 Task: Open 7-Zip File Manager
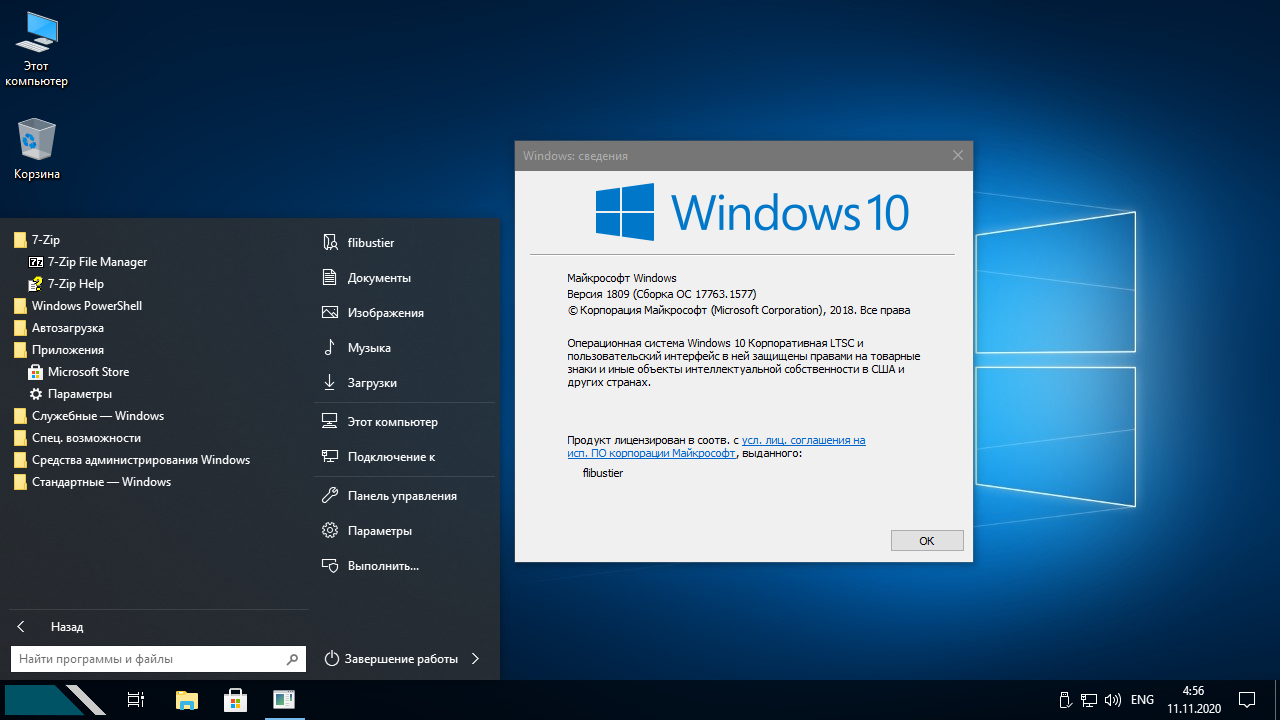pyautogui.click(x=88, y=262)
